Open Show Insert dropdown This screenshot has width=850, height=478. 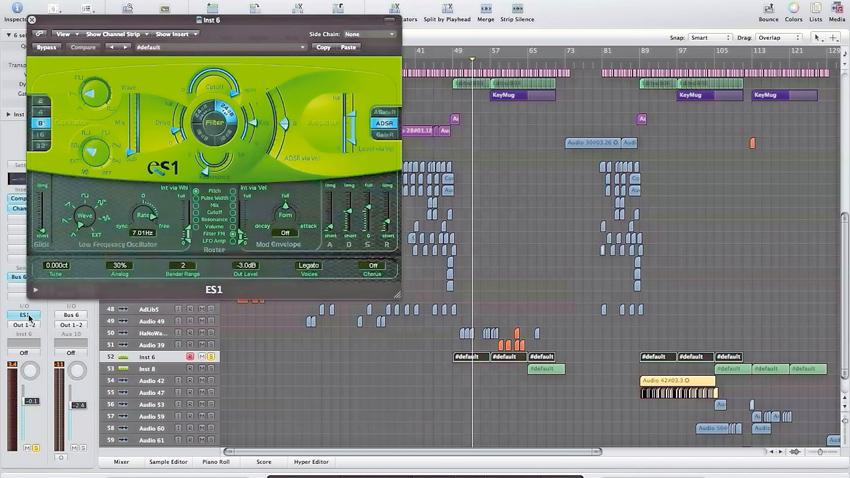pos(176,34)
